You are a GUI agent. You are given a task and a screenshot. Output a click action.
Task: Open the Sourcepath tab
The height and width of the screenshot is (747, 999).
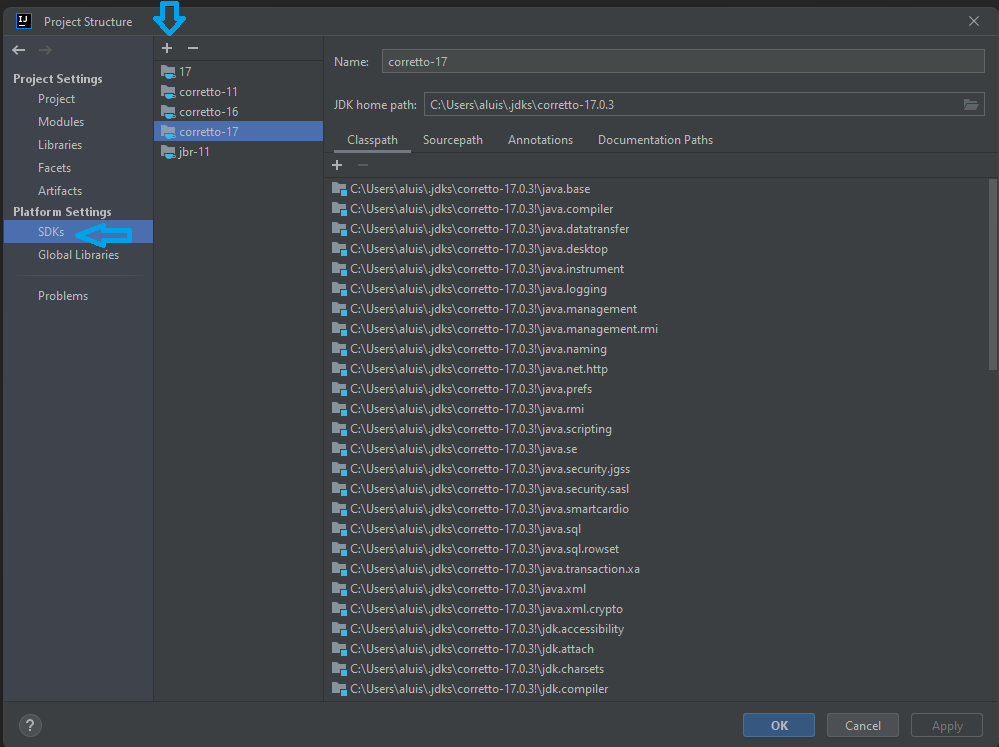click(x=452, y=140)
